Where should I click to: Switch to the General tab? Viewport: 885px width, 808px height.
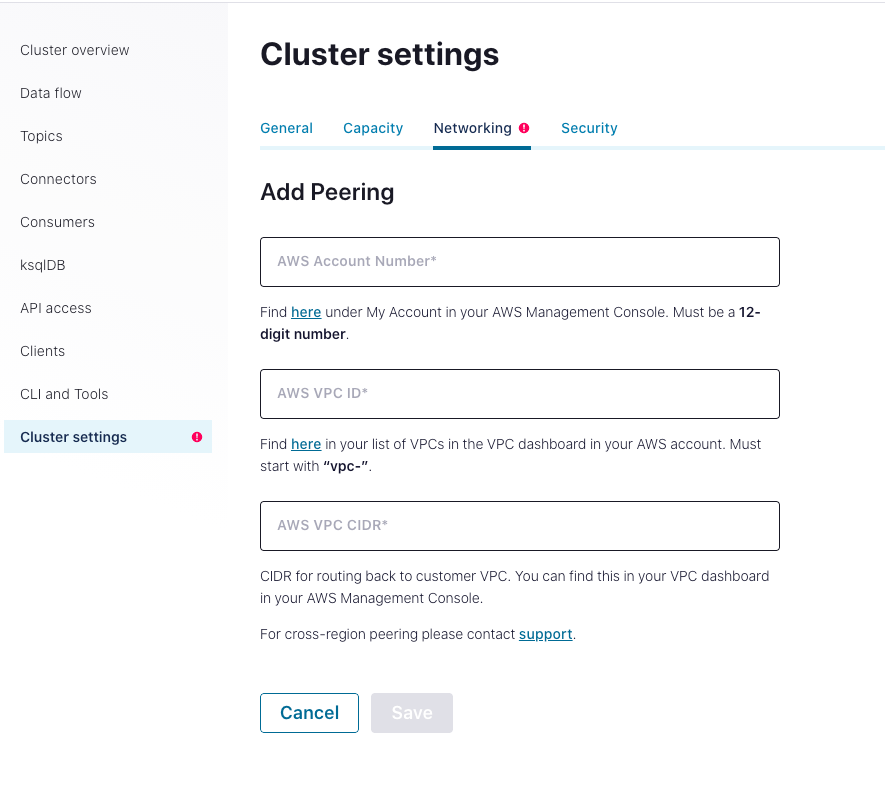[286, 128]
